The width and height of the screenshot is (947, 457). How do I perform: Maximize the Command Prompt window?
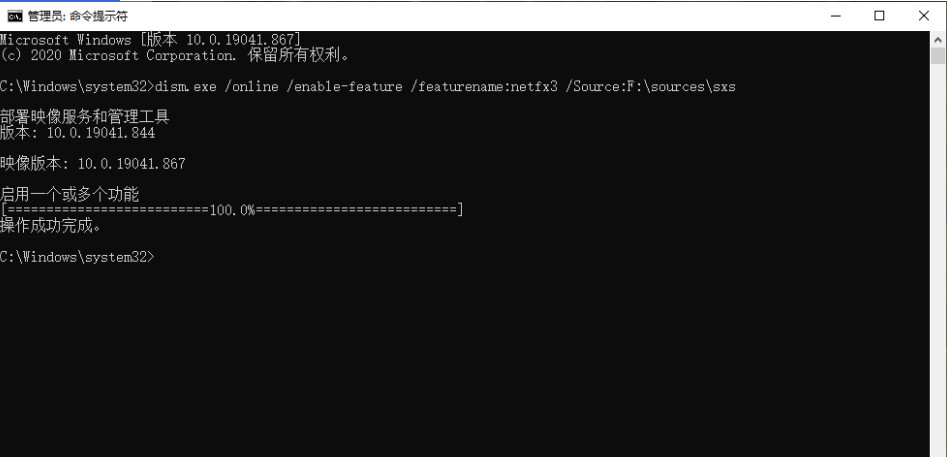coord(879,16)
